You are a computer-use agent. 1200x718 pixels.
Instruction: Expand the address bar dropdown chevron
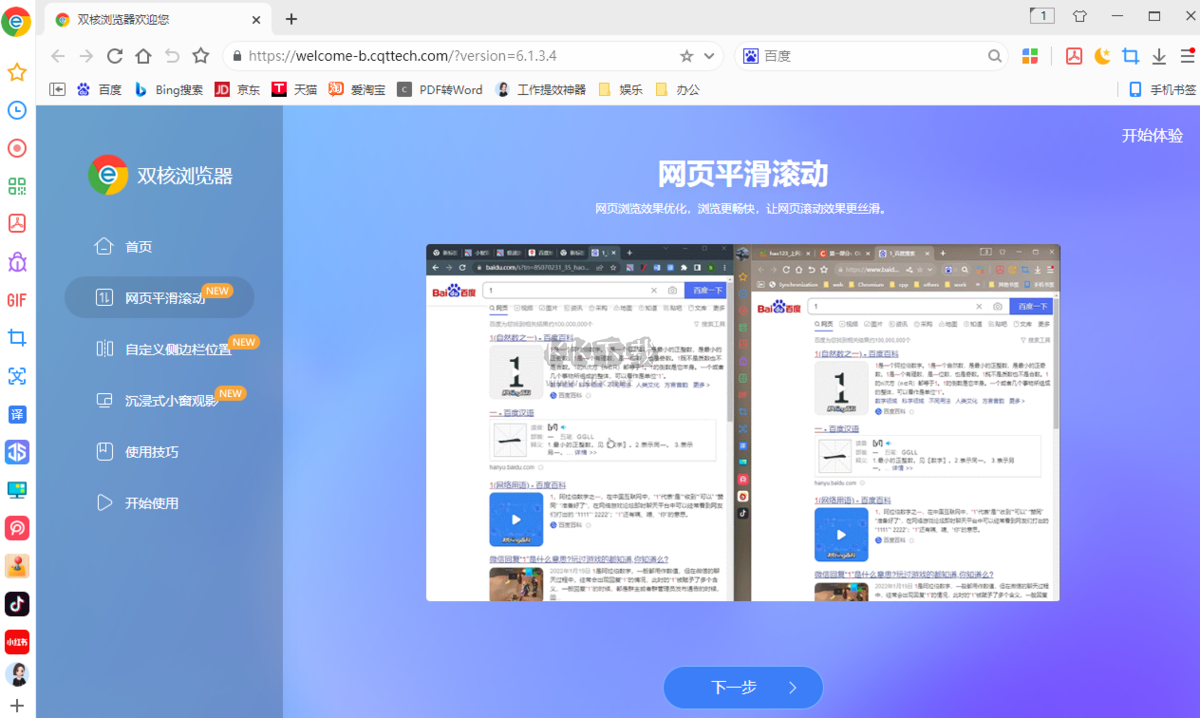coord(708,57)
